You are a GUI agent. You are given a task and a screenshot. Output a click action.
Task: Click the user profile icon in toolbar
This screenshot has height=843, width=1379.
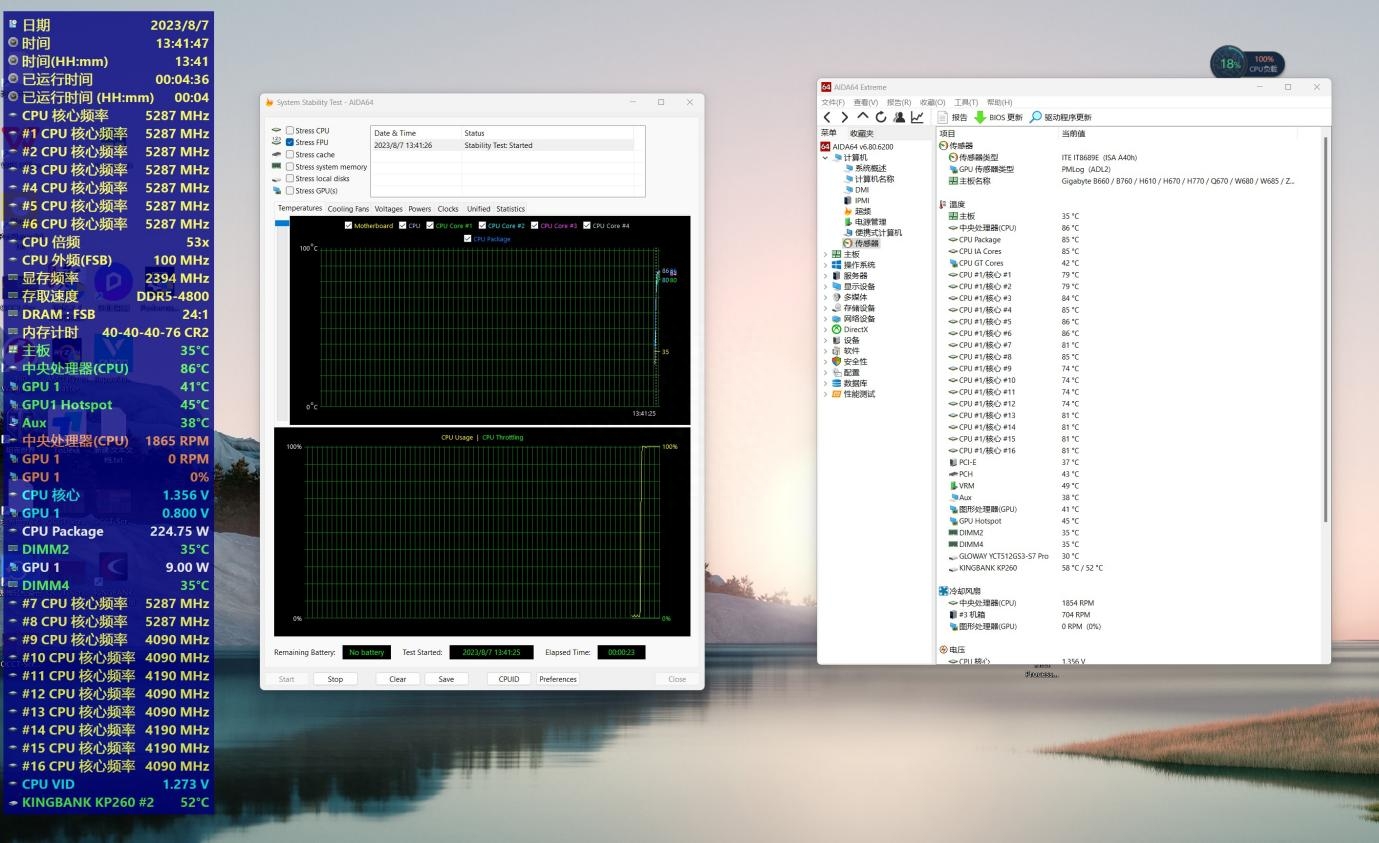(899, 117)
